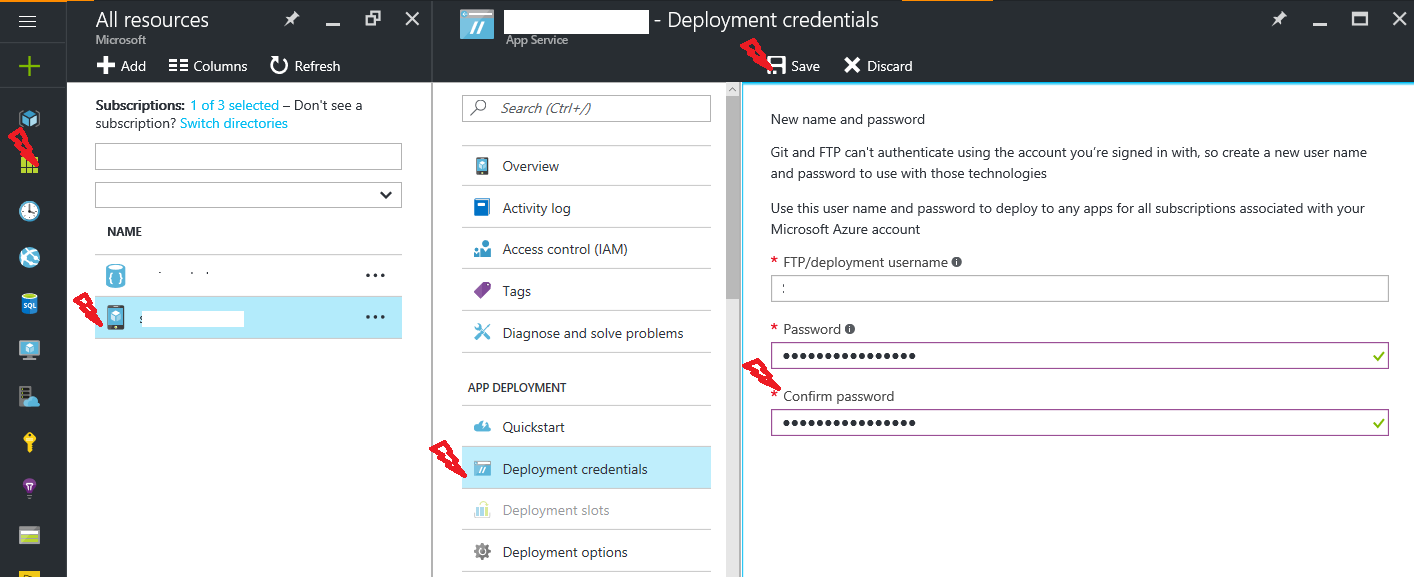
Task: Open the Tags menu item
Action: coord(586,291)
